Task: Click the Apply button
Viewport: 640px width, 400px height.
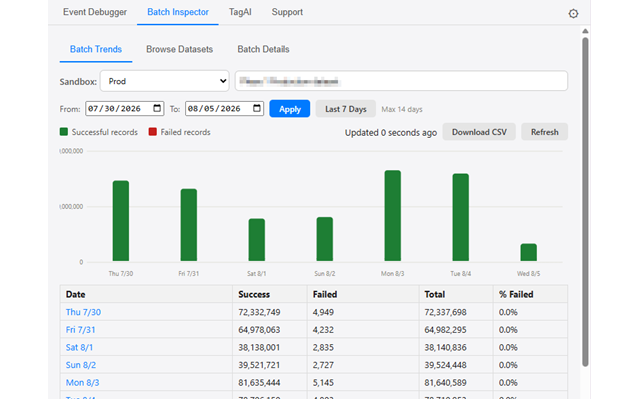Action: [290, 109]
